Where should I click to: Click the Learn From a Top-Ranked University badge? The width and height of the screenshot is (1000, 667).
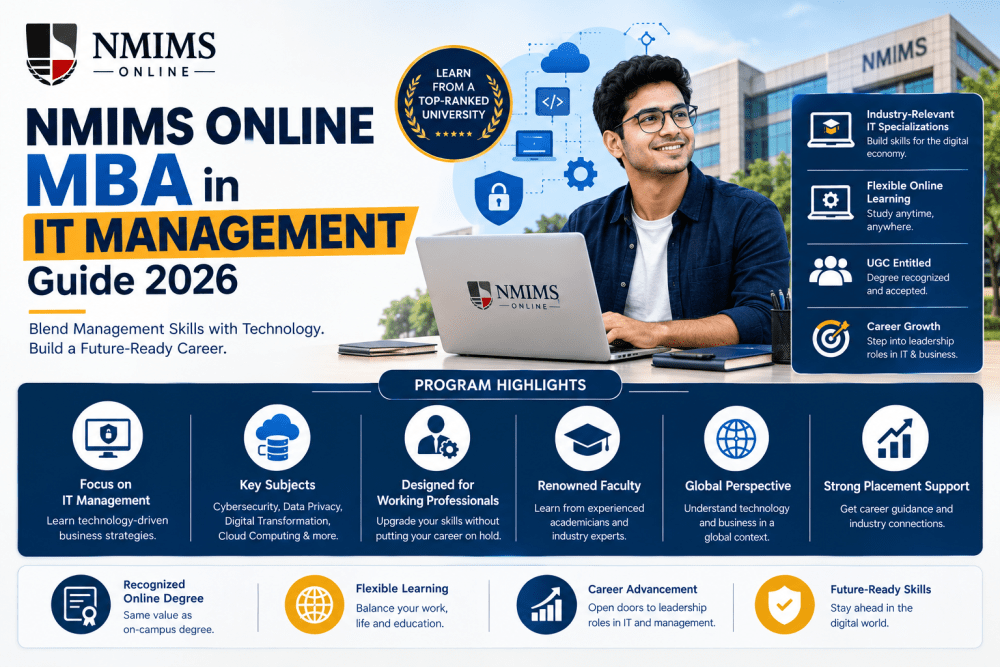tap(453, 103)
